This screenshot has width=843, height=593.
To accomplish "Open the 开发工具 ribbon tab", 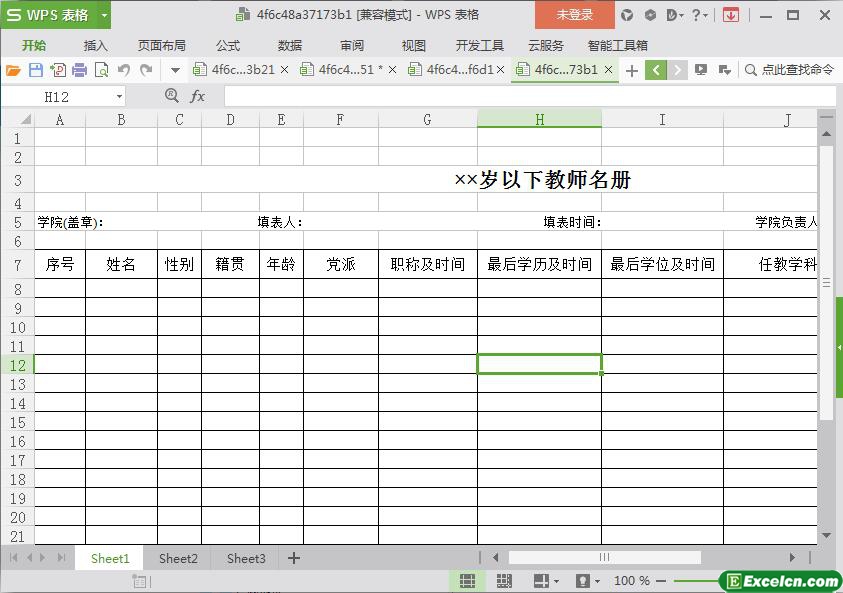I will point(480,46).
